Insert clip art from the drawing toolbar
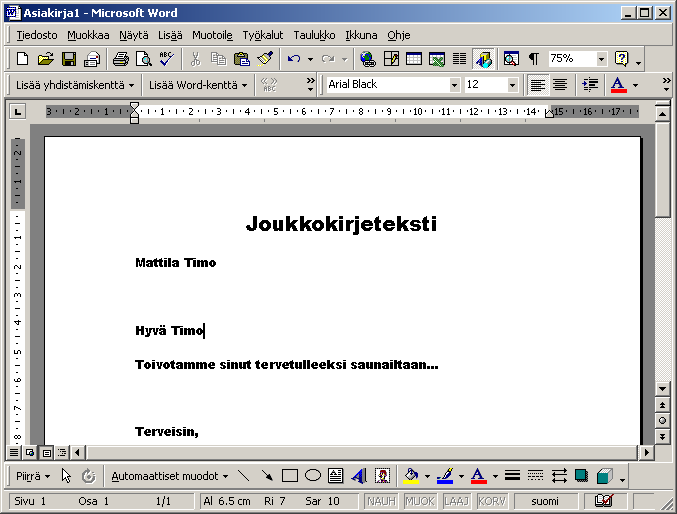The height and width of the screenshot is (514, 677). click(x=383, y=476)
